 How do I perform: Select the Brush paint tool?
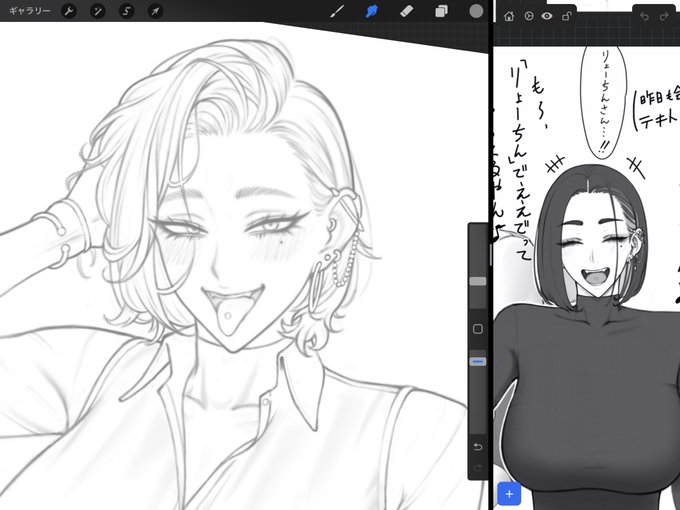click(x=337, y=11)
